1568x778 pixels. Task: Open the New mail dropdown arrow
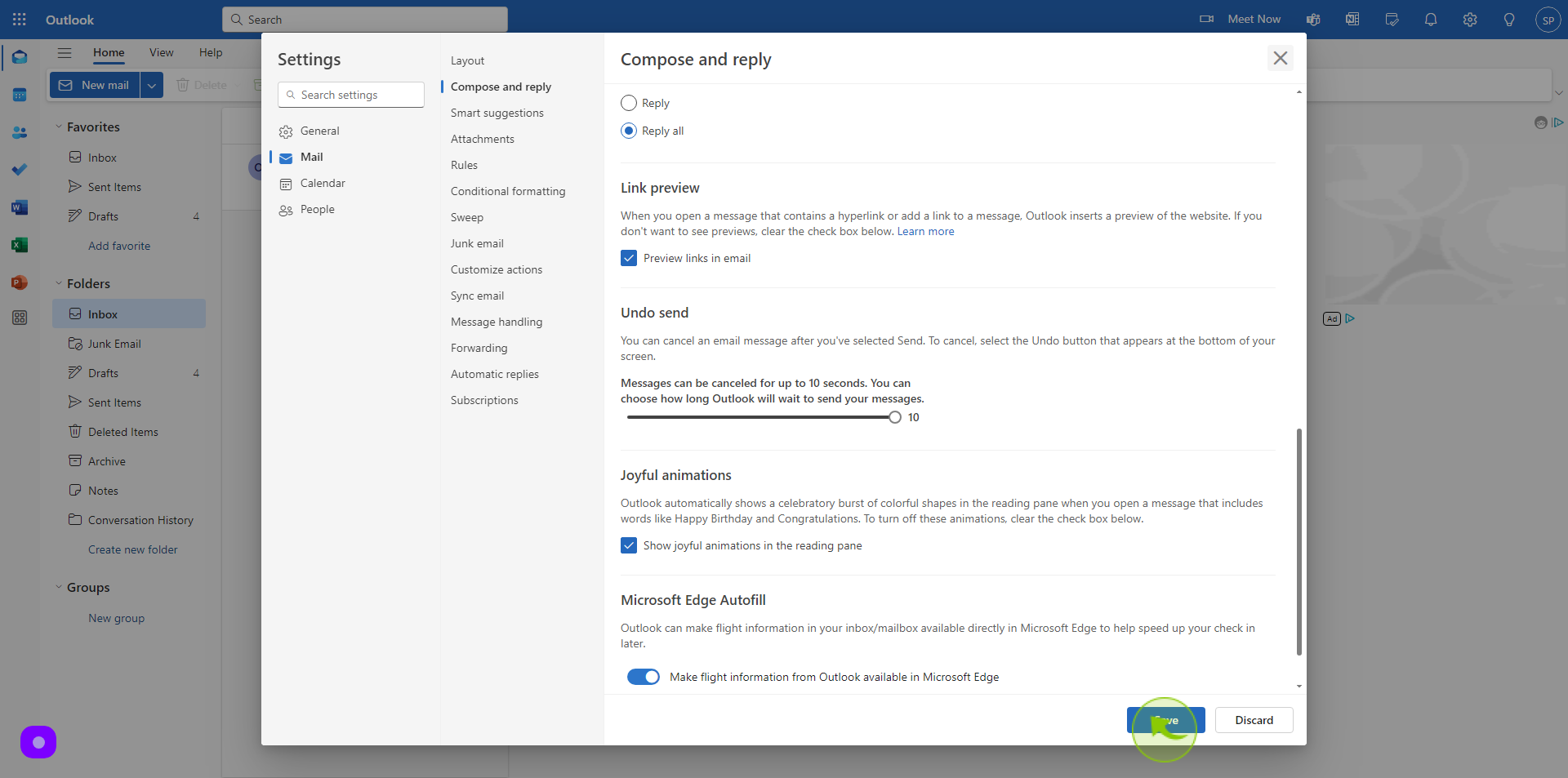coord(152,85)
